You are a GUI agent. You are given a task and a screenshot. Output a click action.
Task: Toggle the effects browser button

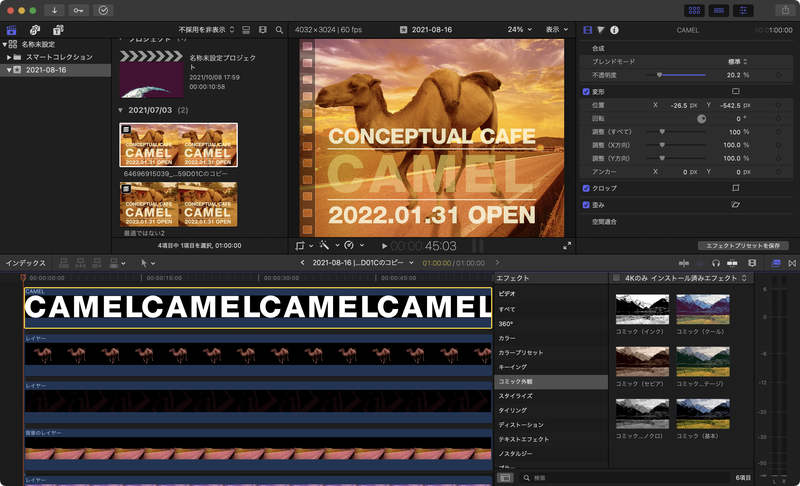tap(776, 263)
